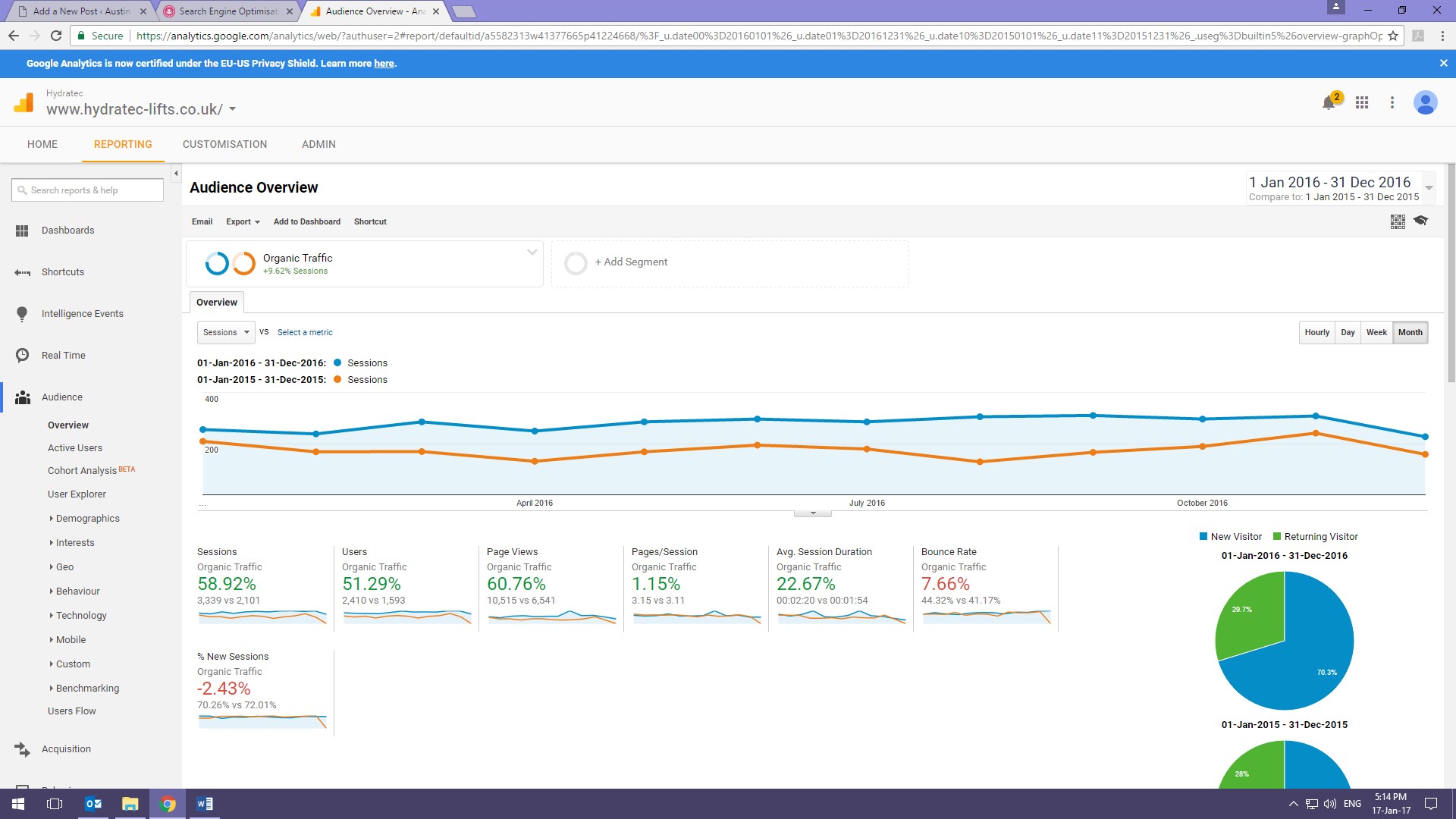
Task: Expand the Geo menu item
Action: point(64,567)
